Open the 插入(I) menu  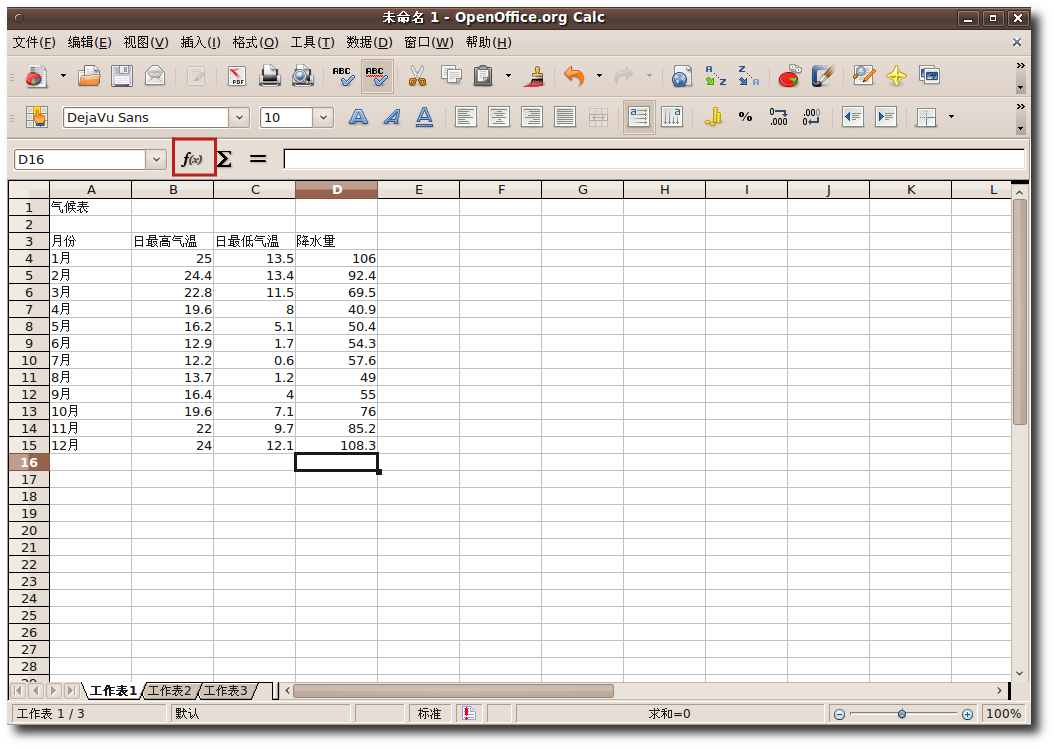(x=200, y=42)
